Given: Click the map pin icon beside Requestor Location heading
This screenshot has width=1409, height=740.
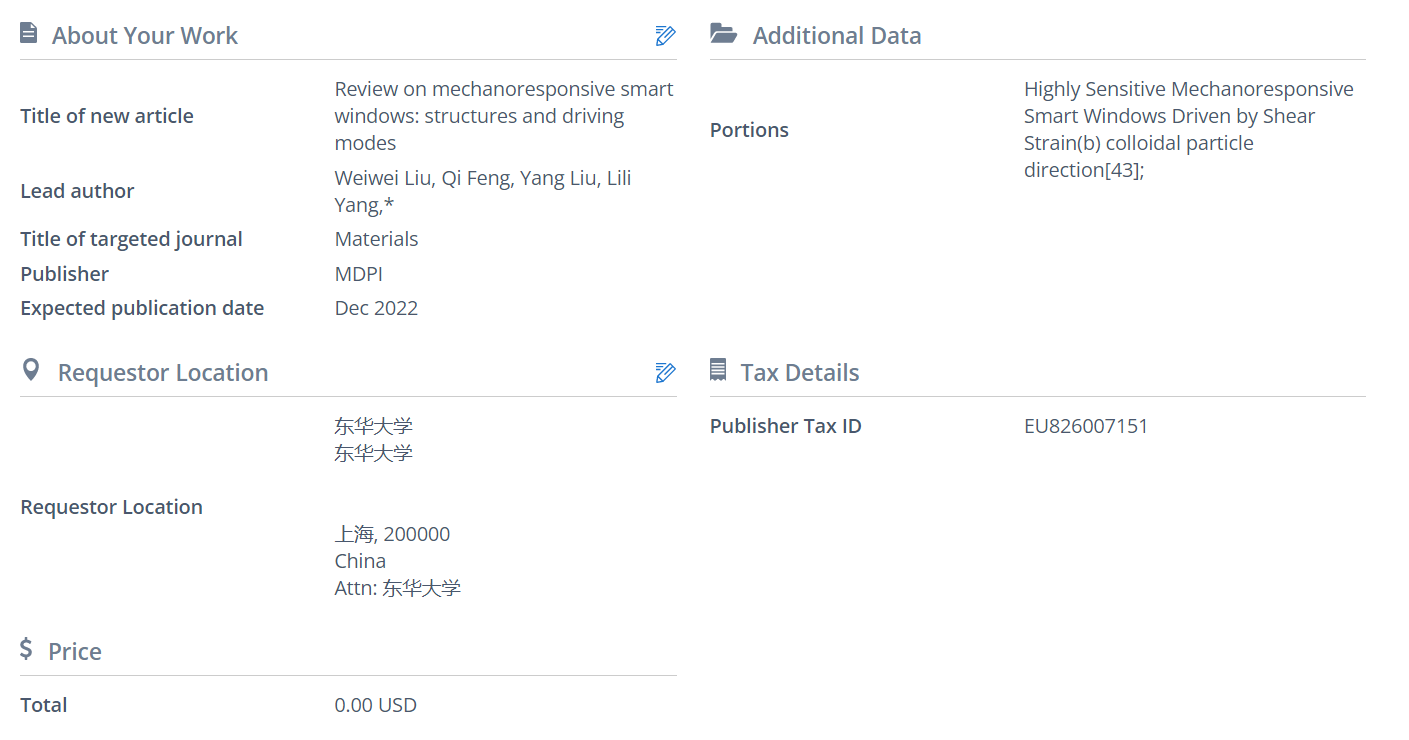Looking at the screenshot, I should click(31, 371).
